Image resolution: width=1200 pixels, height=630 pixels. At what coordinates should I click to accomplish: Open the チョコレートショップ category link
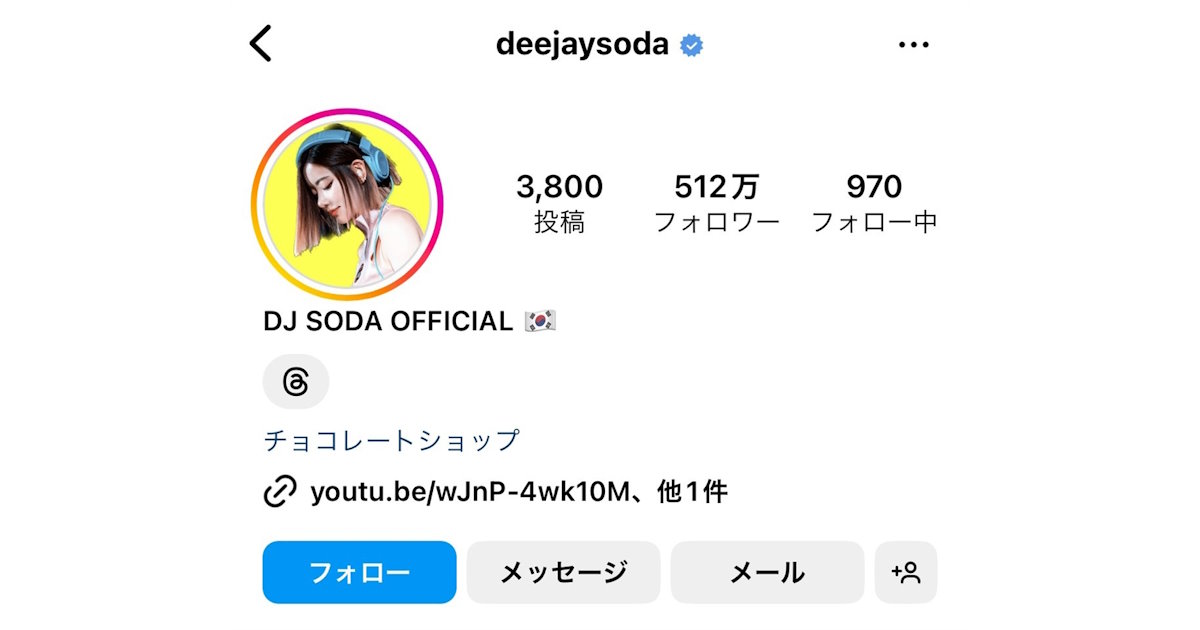click(392, 440)
